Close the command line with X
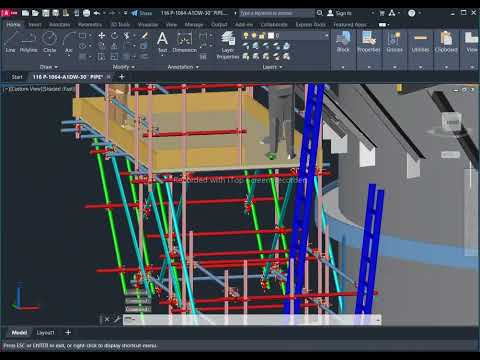The image size is (480, 360). pos(107,320)
